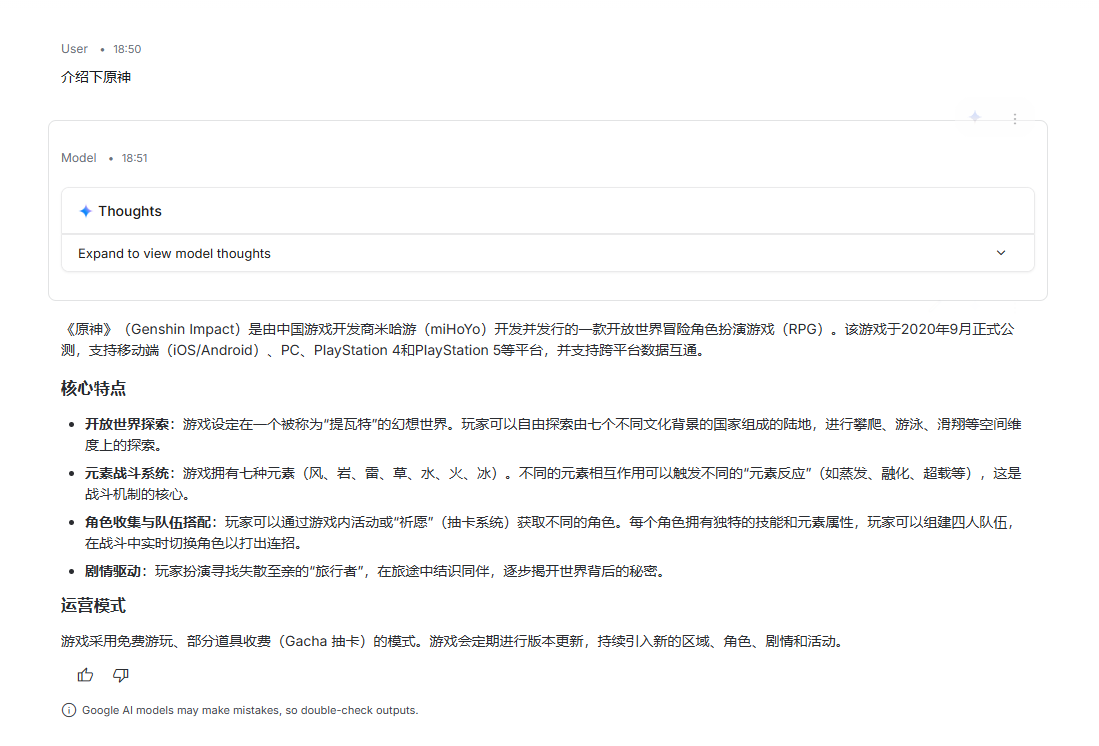This screenshot has width=1099, height=746.
Task: Open the three-dot more options menu
Action: [1014, 118]
